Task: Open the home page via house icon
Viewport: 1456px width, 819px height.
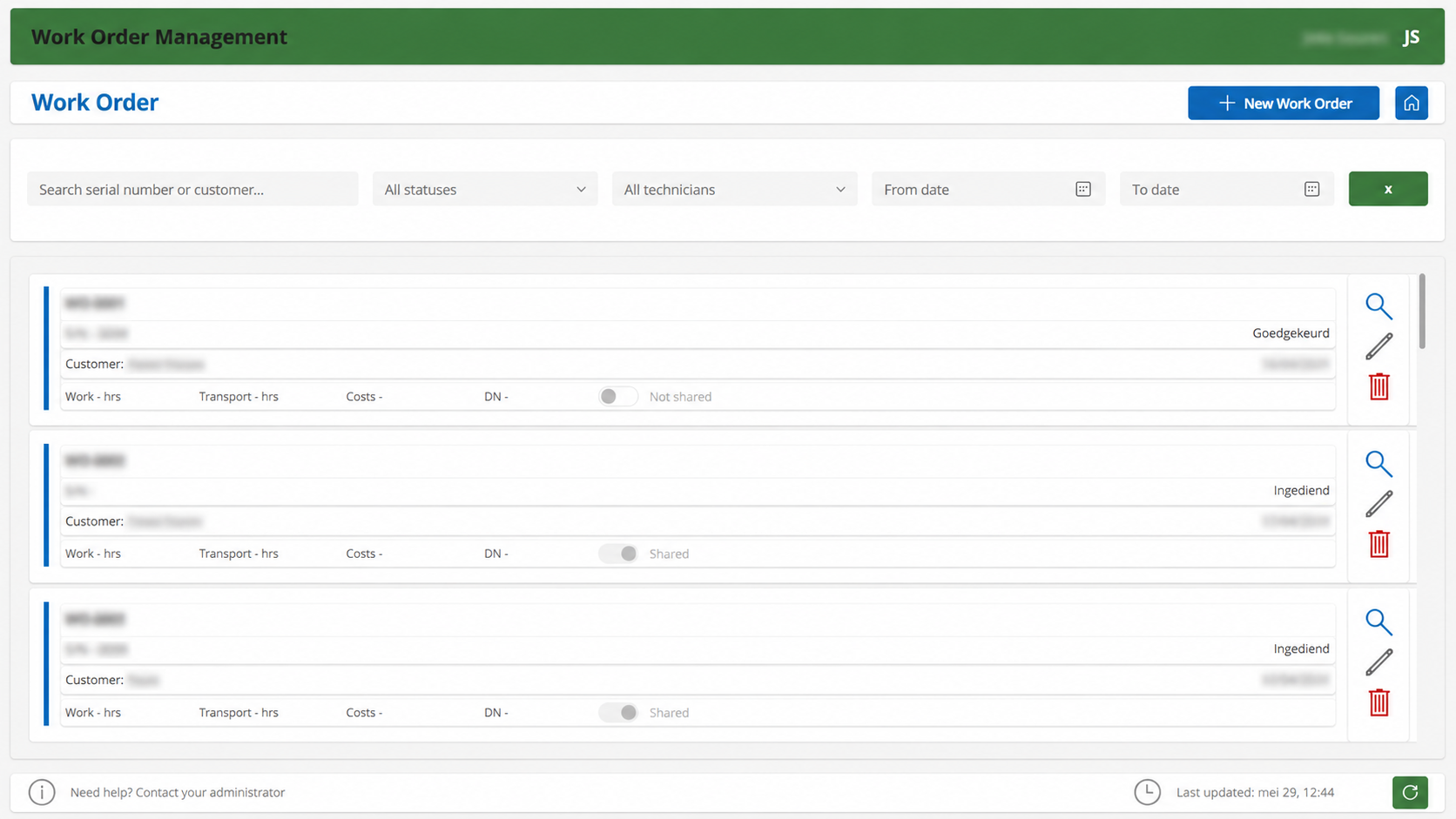Action: tap(1411, 103)
